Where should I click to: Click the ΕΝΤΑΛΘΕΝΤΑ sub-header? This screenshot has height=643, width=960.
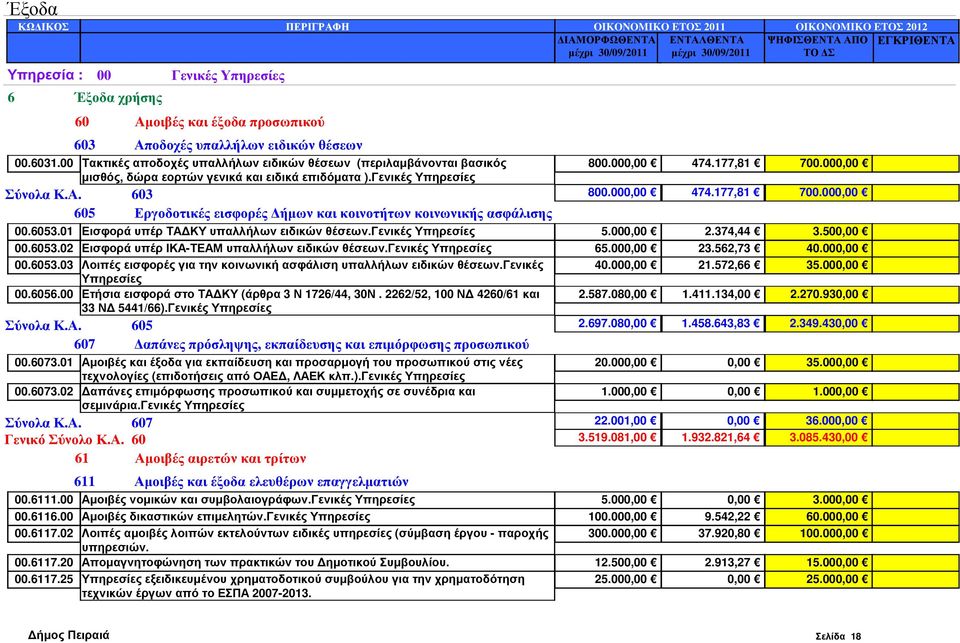(x=711, y=47)
